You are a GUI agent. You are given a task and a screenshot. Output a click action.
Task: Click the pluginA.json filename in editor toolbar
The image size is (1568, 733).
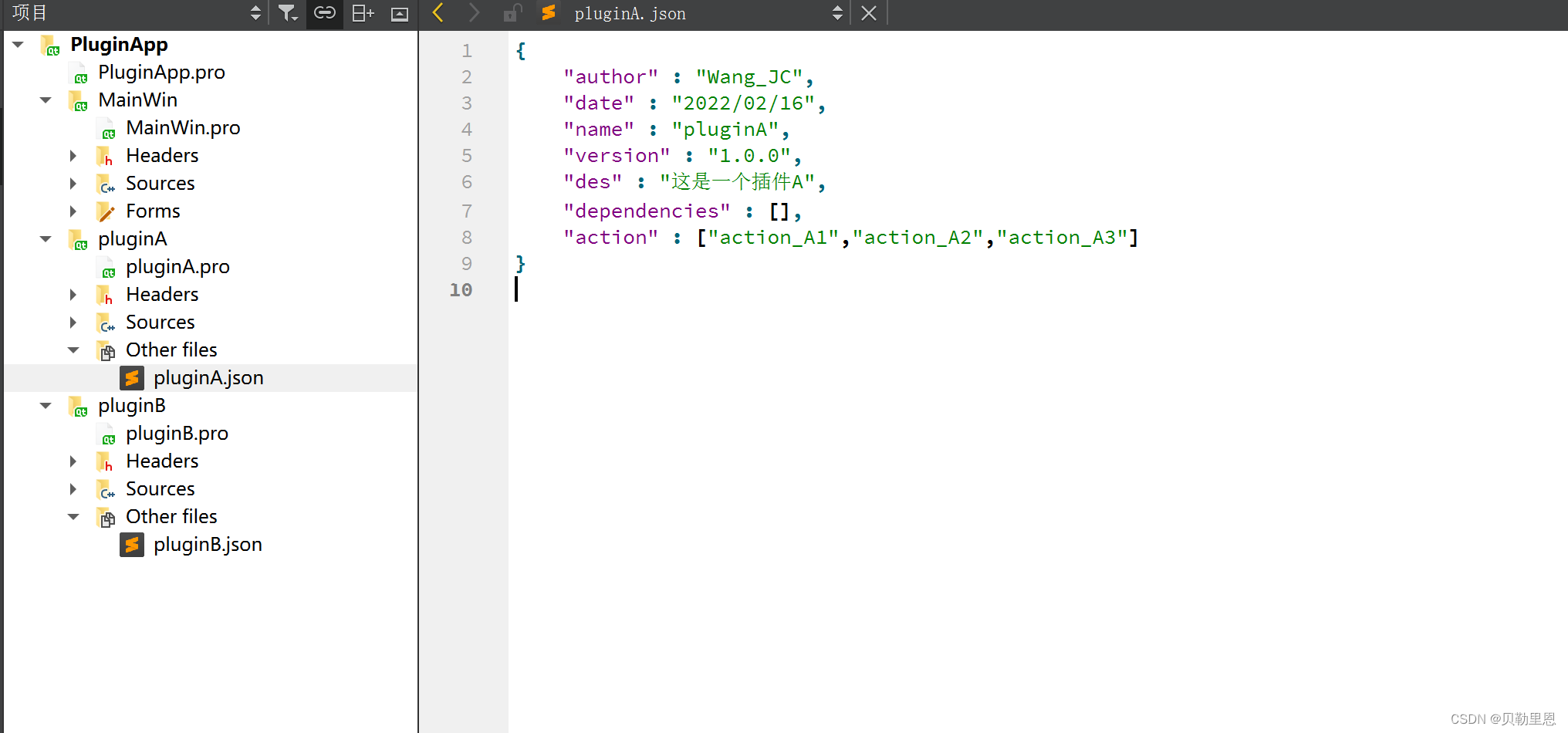(630, 13)
